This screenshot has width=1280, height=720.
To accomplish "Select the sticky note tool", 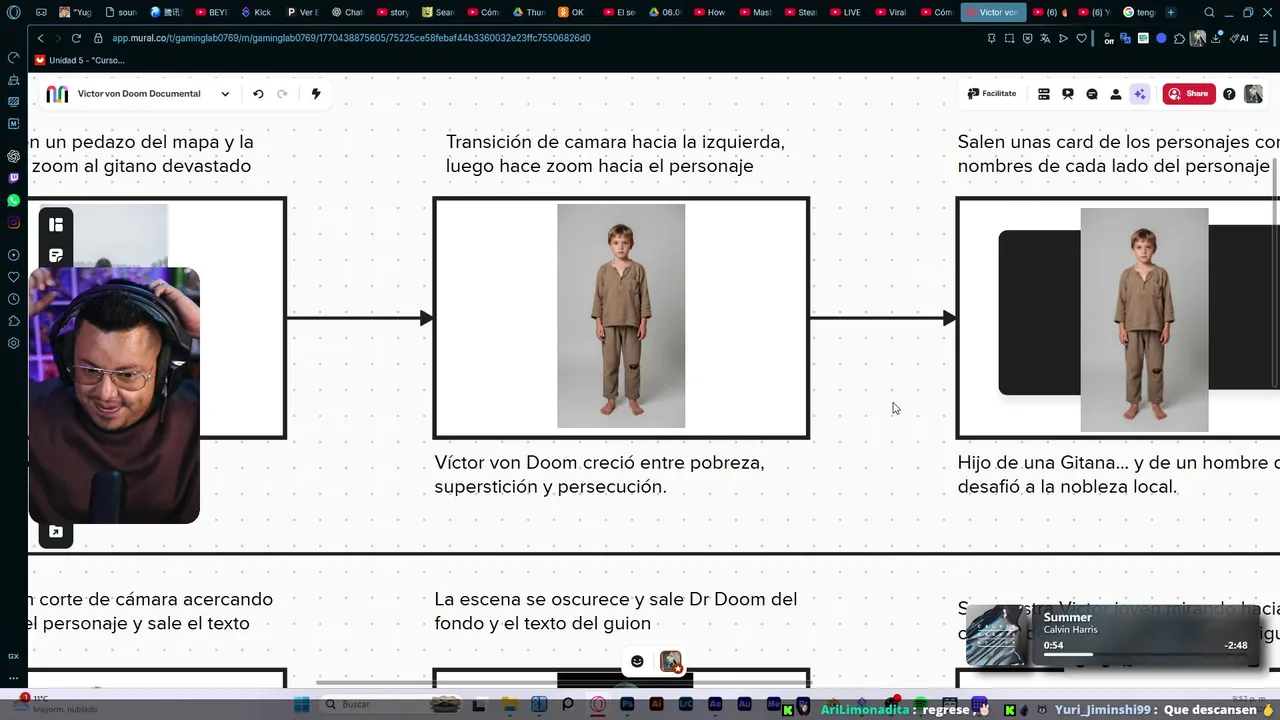I will (x=56, y=255).
